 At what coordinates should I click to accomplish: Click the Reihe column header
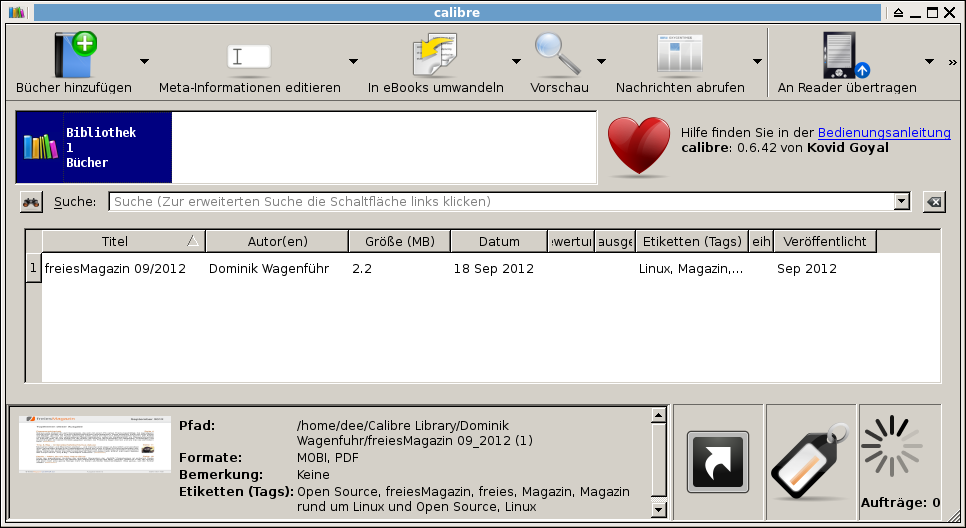tap(761, 242)
